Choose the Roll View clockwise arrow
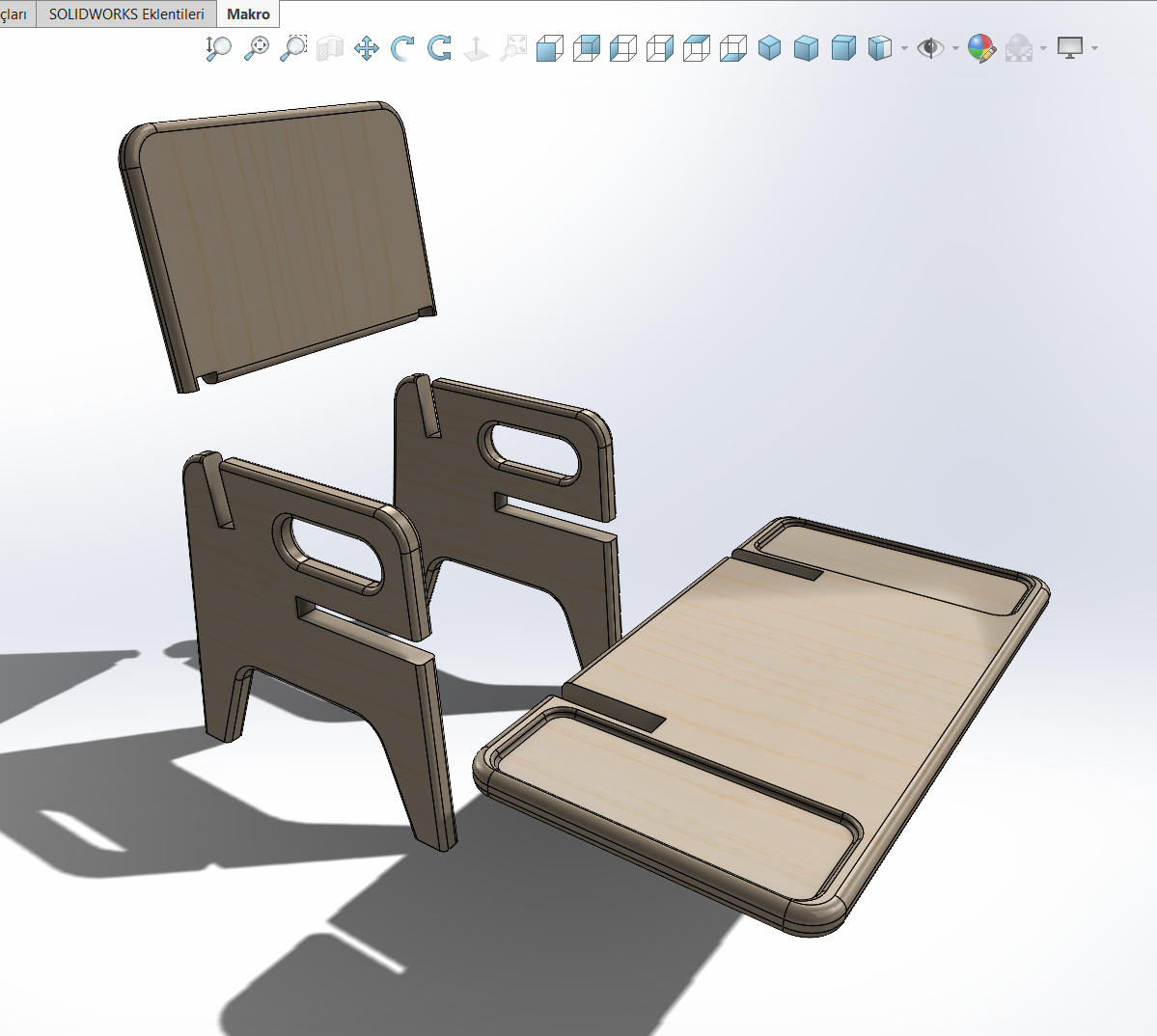Image resolution: width=1157 pixels, height=1036 pixels. (x=439, y=48)
